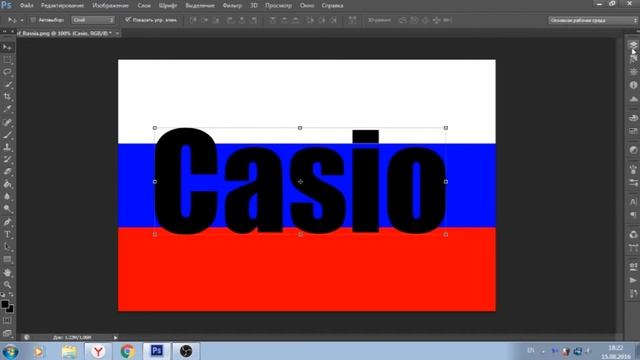
Task: Open the Actions panel play icon
Action: (x=633, y=280)
